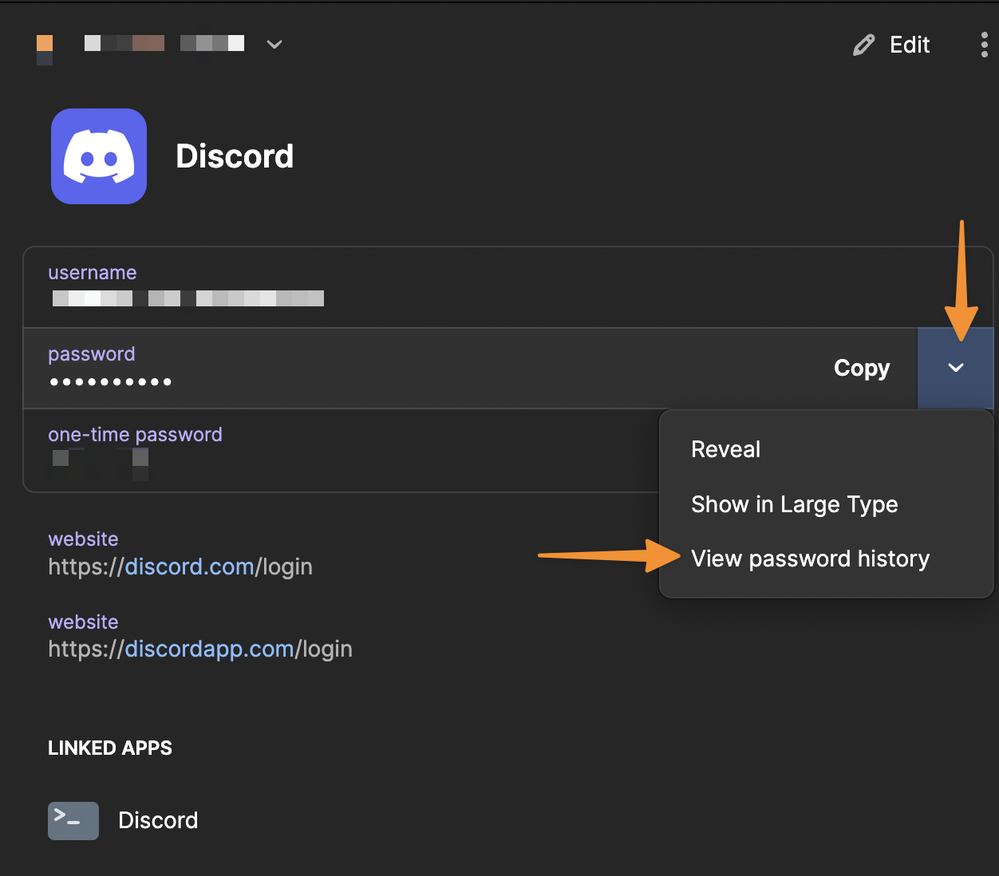Open View password history
The height and width of the screenshot is (876, 999).
(x=810, y=559)
